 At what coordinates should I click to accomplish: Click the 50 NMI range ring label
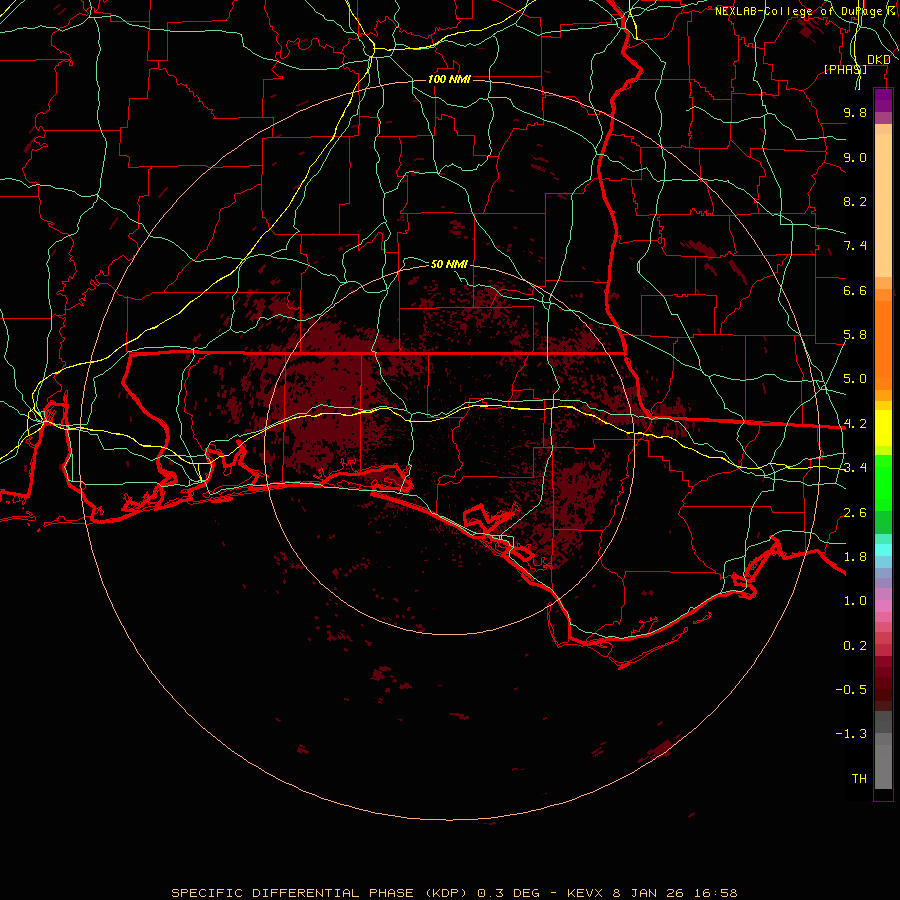(x=449, y=264)
